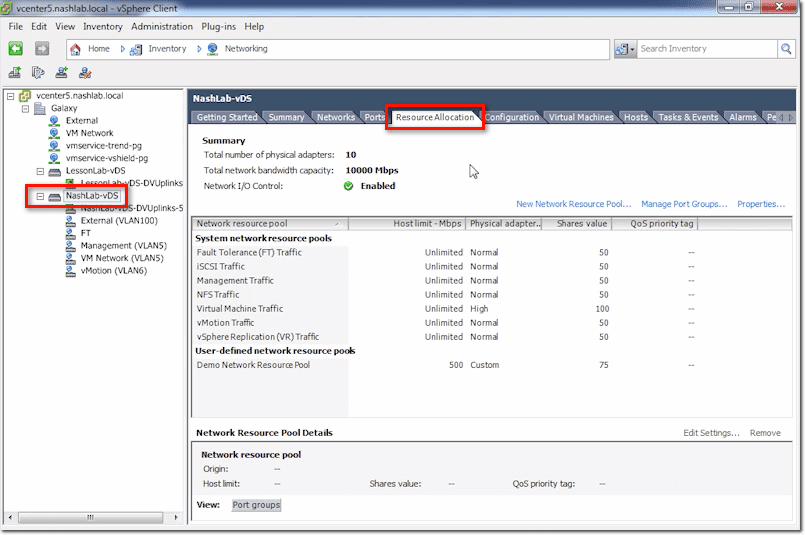Select VM Network (VLAN5) port group

point(122,258)
